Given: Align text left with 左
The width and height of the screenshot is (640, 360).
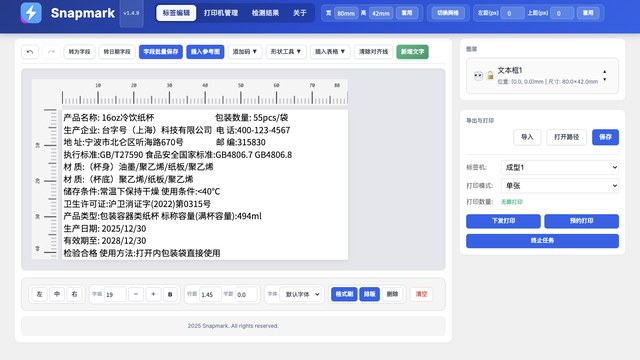Looking at the screenshot, I should pos(39,294).
